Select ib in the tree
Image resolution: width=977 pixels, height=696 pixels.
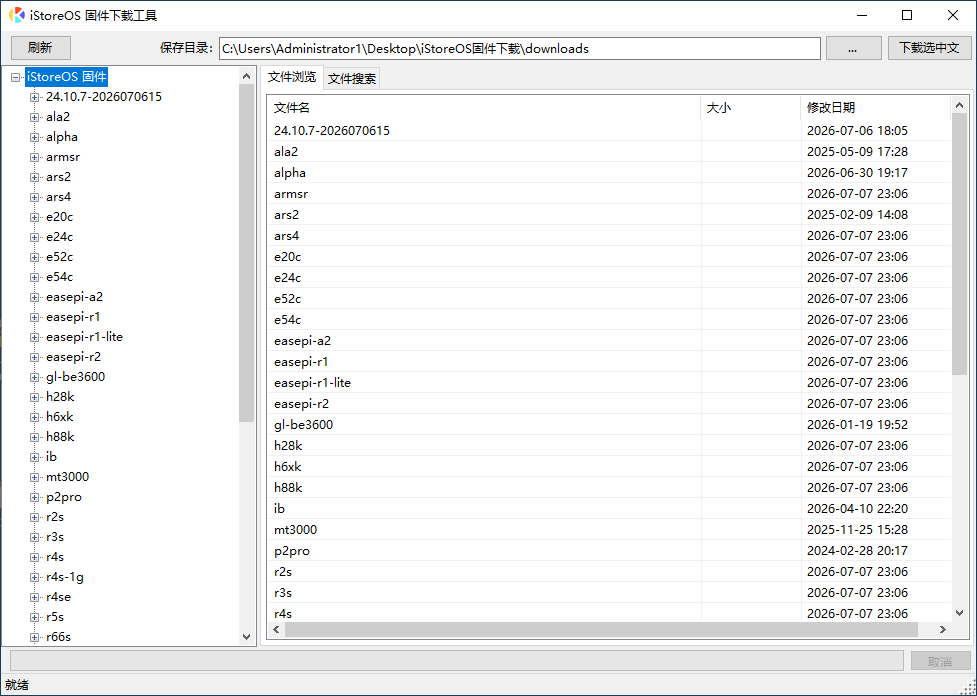[x=51, y=457]
